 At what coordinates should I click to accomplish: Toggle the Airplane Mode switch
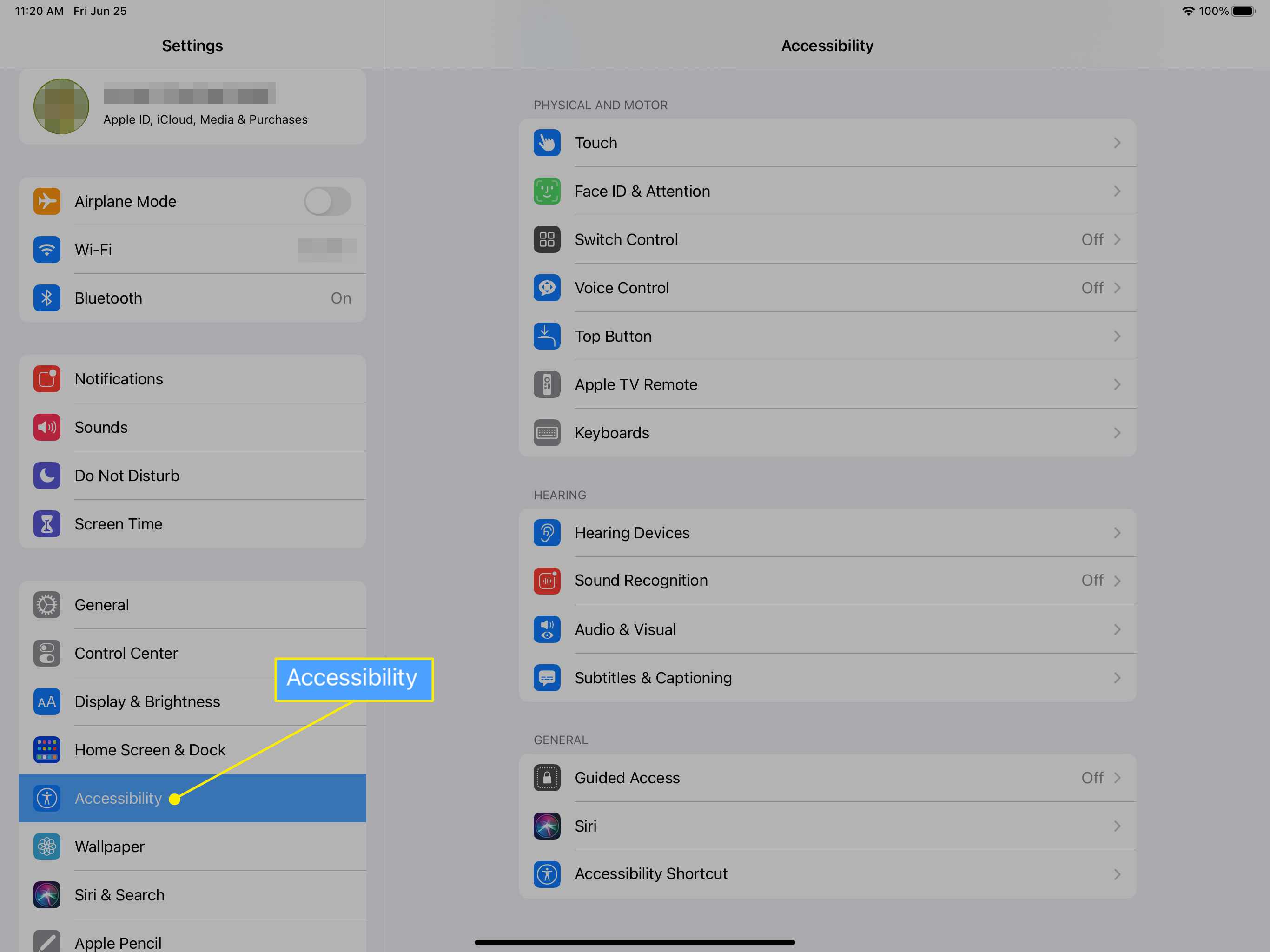(327, 201)
